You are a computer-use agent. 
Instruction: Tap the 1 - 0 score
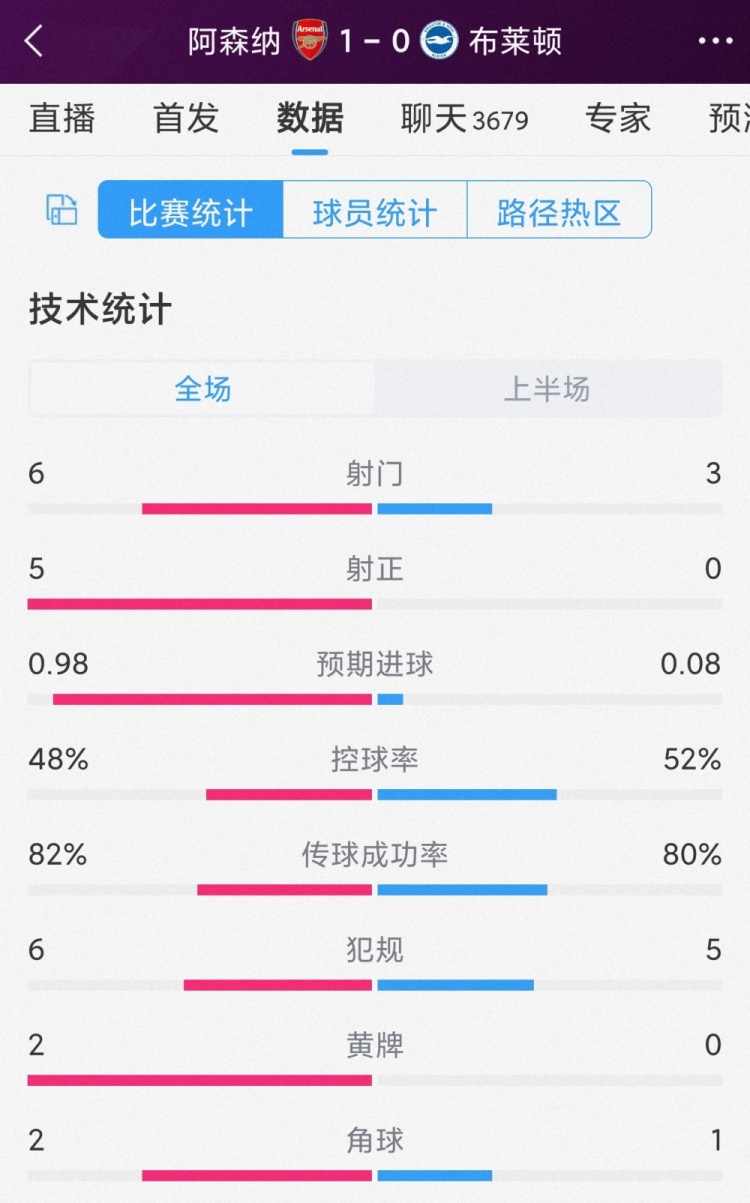click(374, 41)
